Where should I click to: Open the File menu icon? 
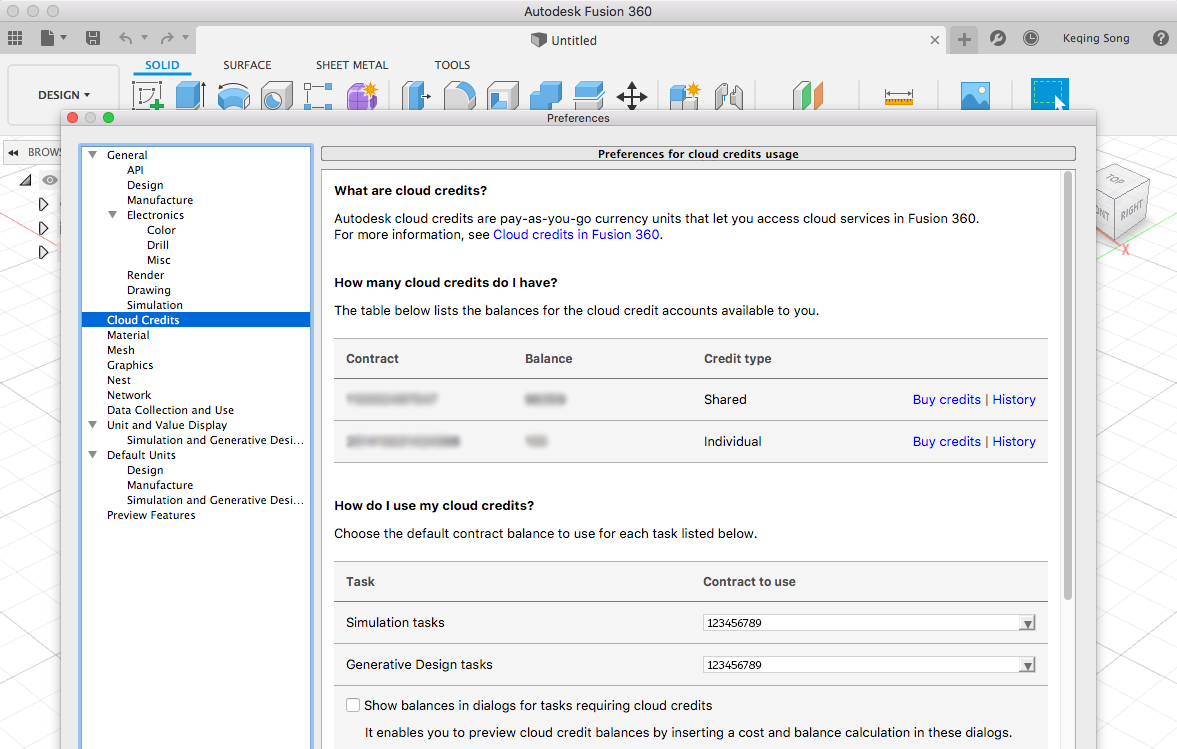(47, 38)
